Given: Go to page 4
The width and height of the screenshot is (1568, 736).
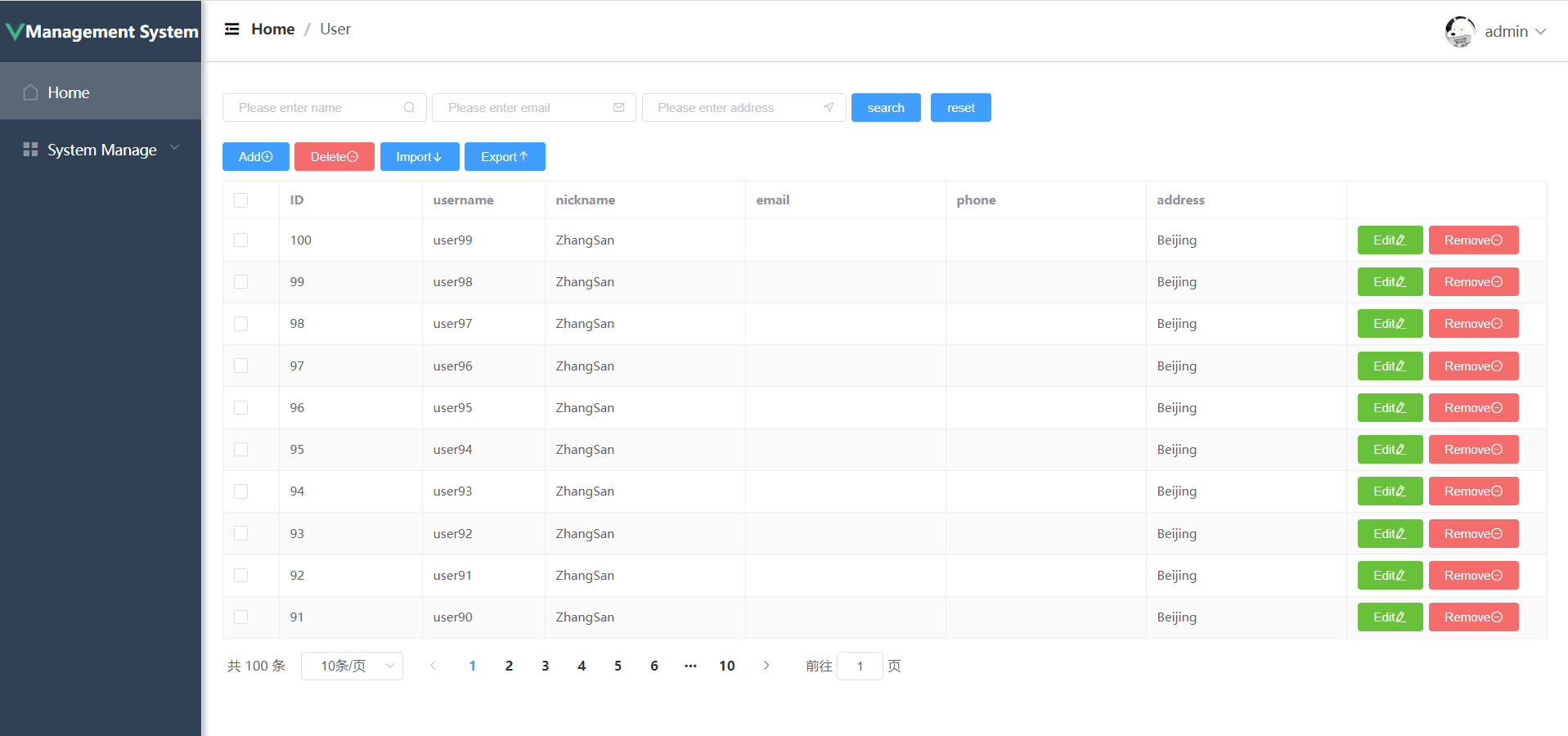Looking at the screenshot, I should (582, 666).
